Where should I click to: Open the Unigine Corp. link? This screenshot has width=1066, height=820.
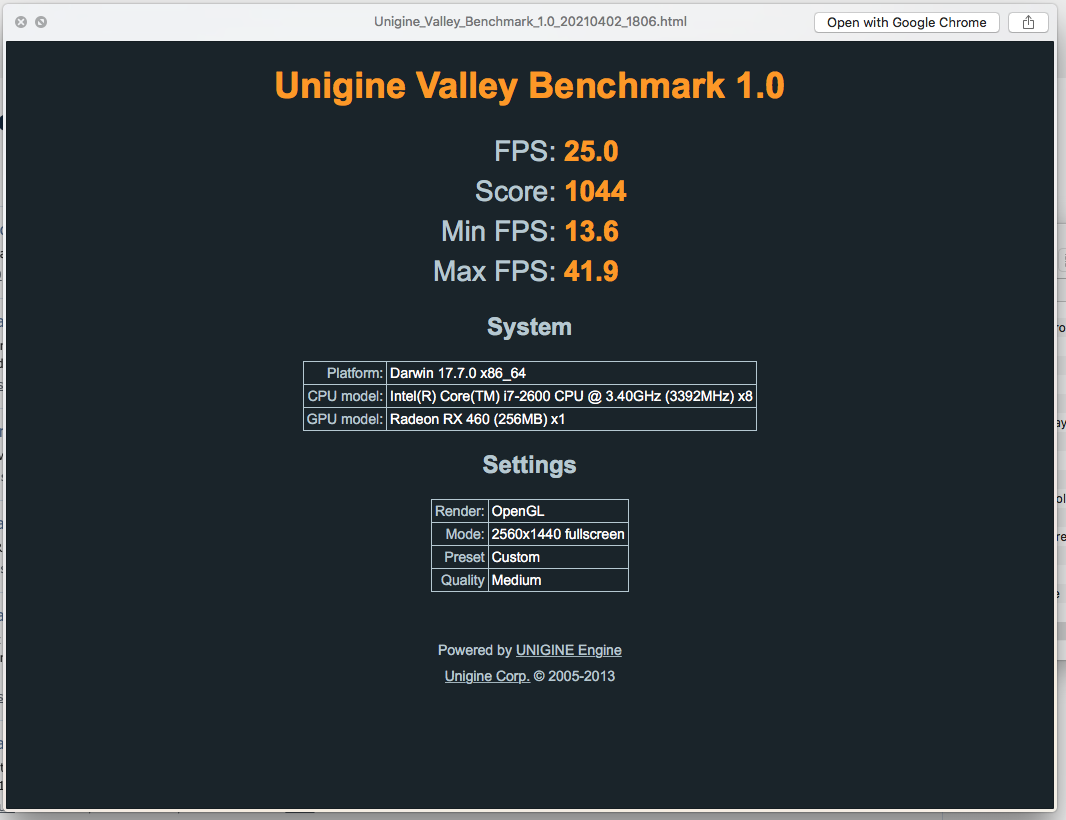point(487,676)
